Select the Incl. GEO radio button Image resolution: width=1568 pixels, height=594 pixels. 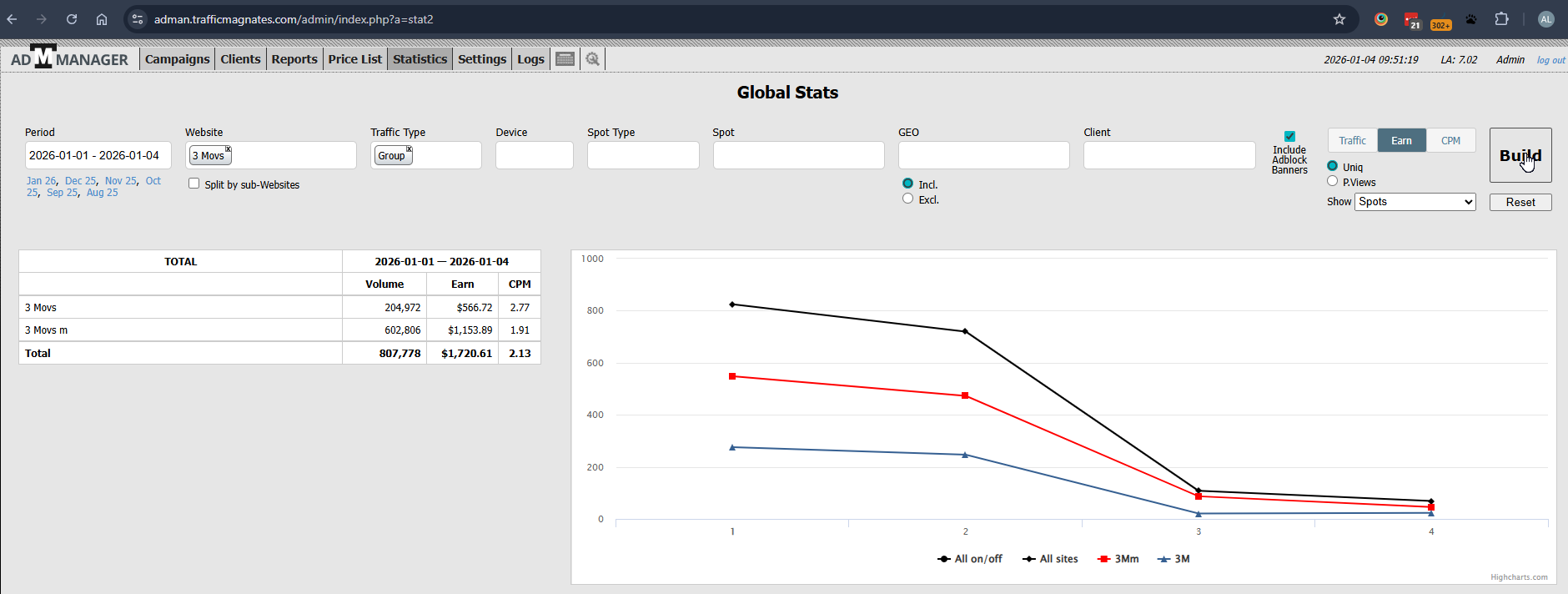tap(907, 184)
